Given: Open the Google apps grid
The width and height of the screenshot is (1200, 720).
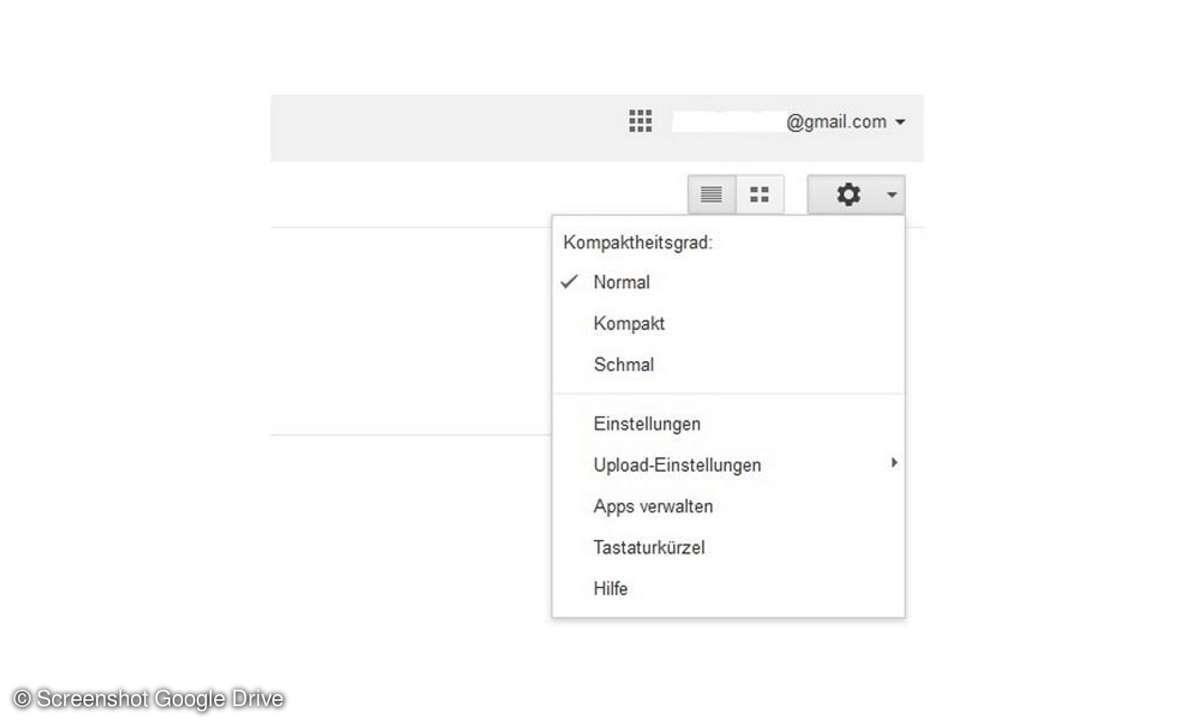Looking at the screenshot, I should click(640, 121).
